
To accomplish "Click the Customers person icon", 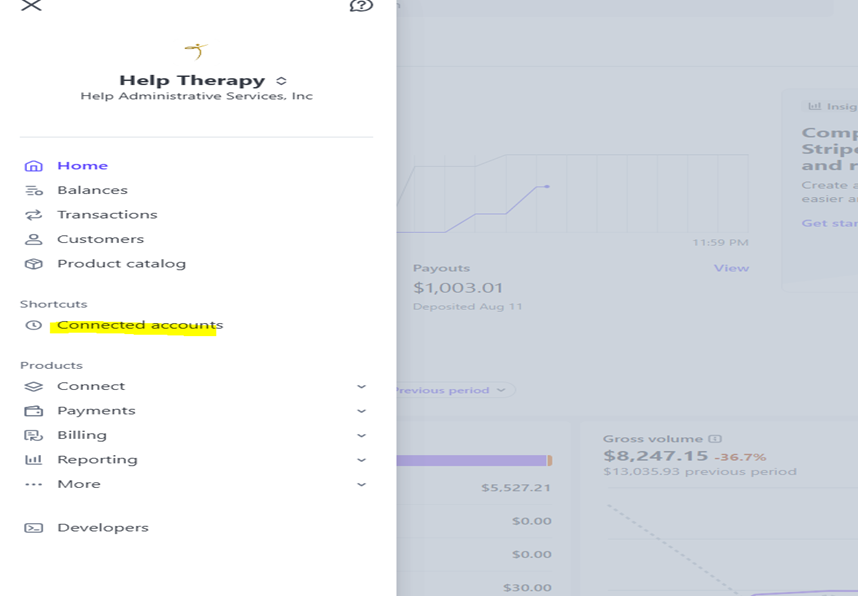I will click(x=33, y=239).
